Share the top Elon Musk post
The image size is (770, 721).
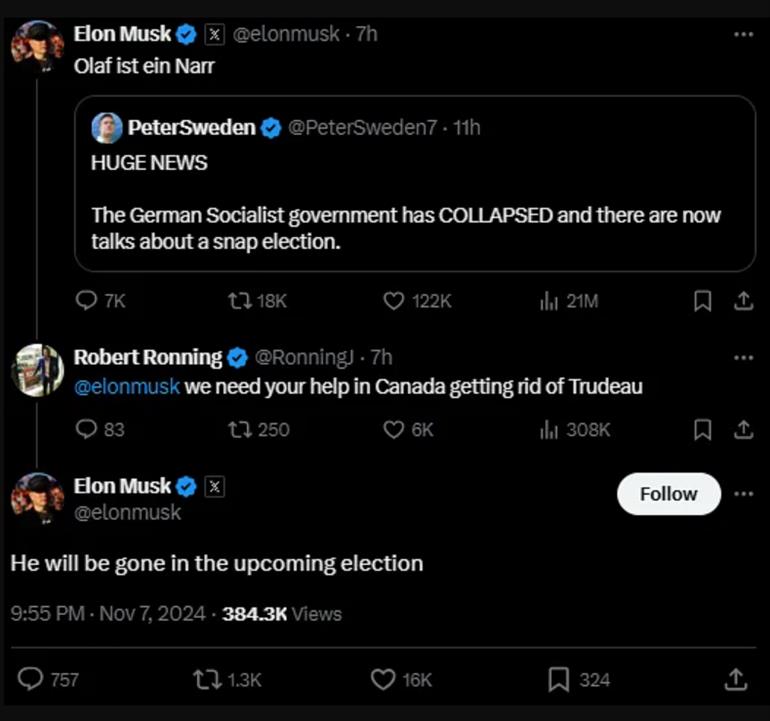click(743, 301)
